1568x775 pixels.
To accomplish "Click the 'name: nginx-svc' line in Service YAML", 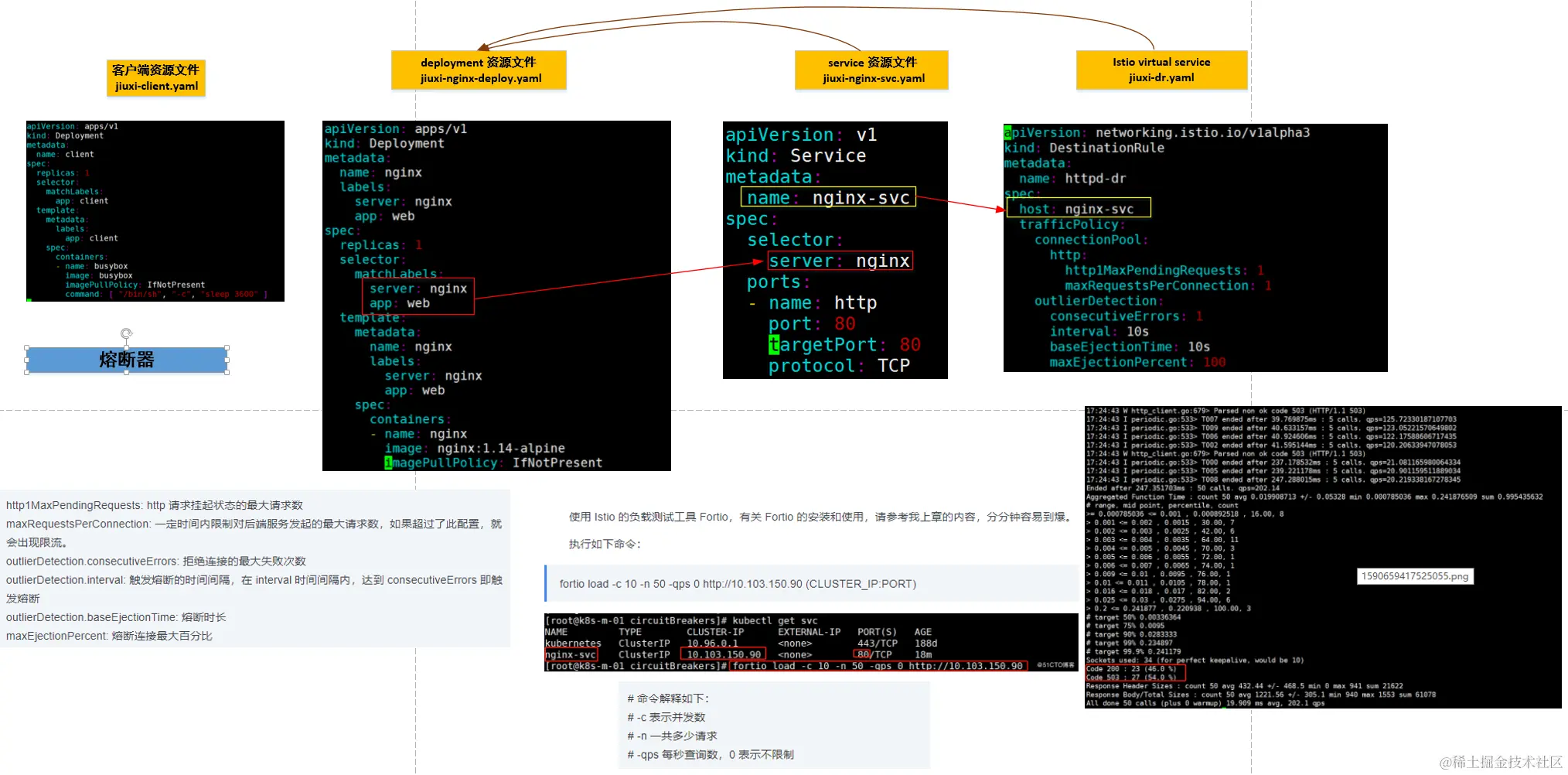I will (828, 197).
